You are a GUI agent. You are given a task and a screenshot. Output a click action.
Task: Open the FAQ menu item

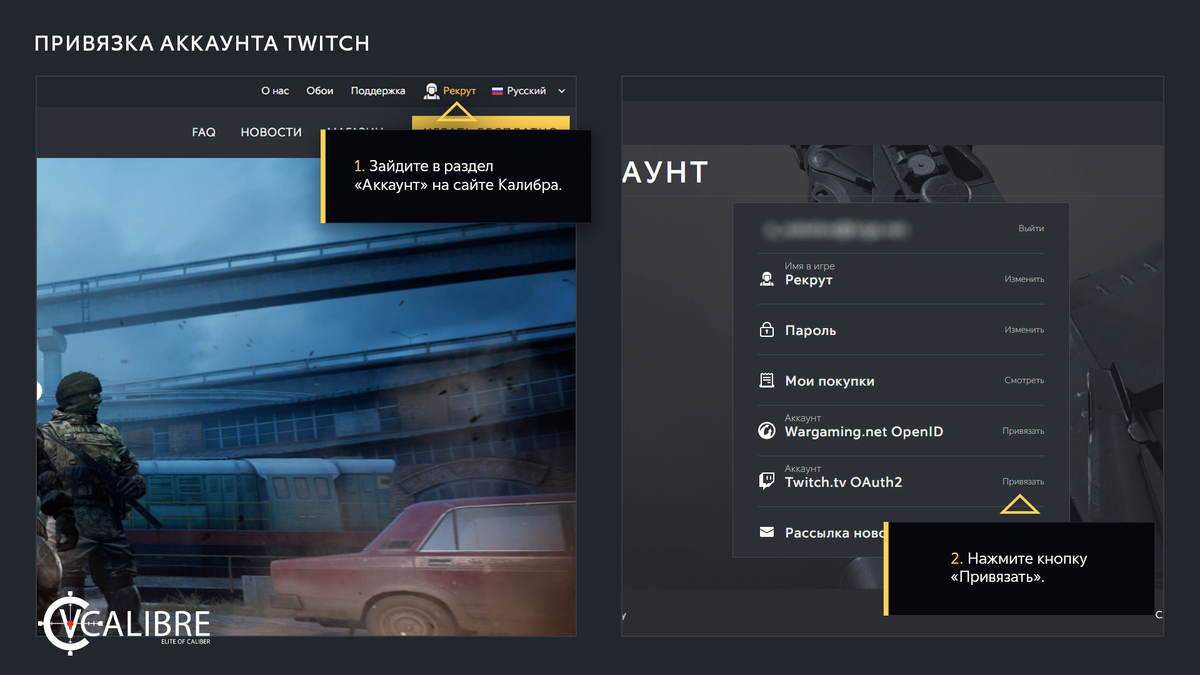204,132
